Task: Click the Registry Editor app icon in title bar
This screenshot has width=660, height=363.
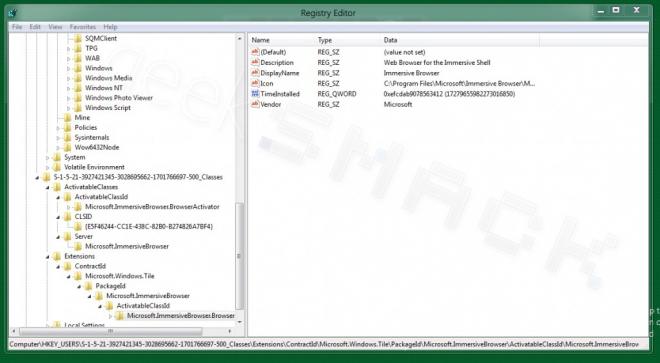Action: 12,13
